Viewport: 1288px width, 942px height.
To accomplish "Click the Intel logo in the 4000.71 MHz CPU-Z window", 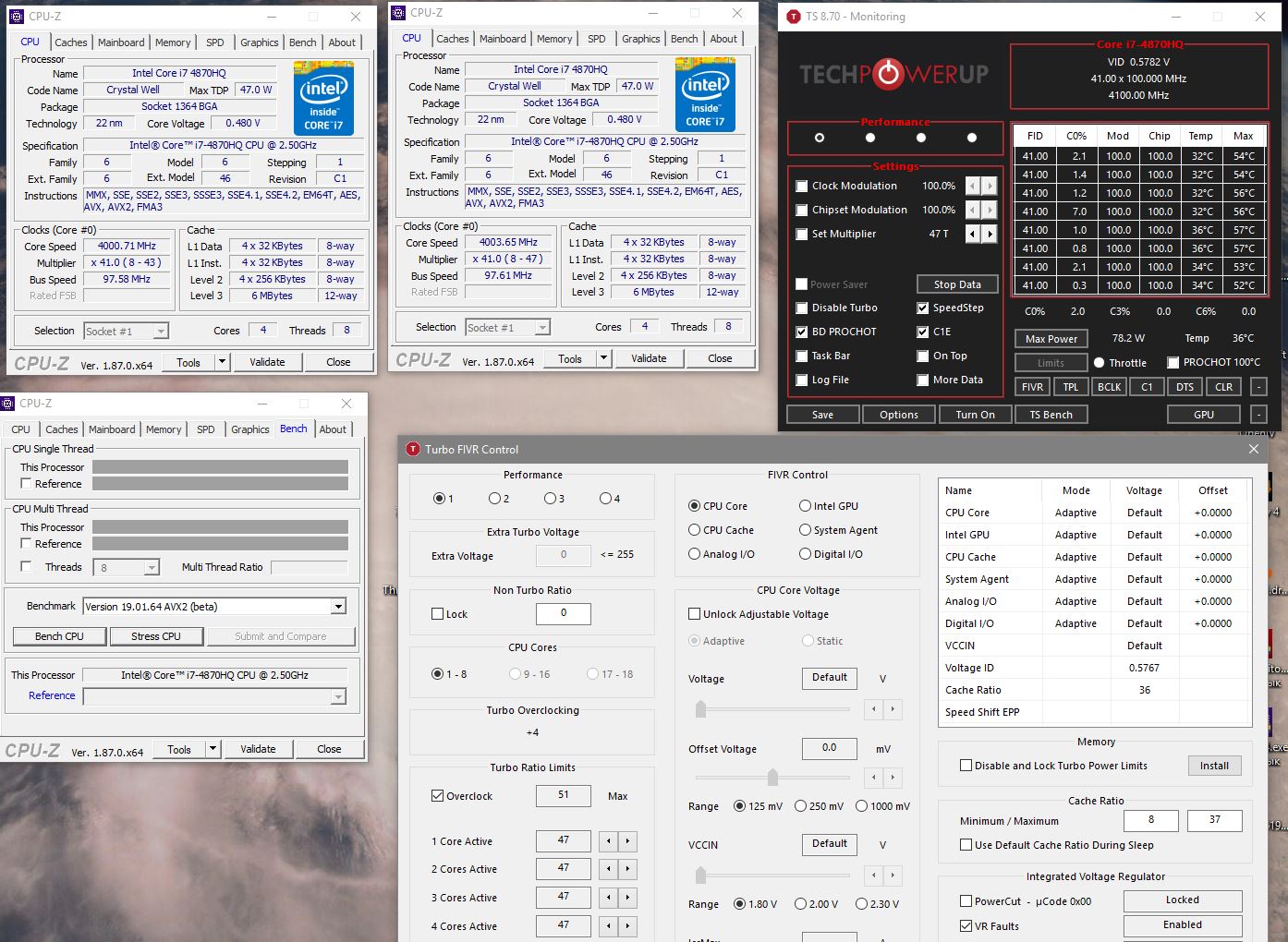I will (x=323, y=98).
